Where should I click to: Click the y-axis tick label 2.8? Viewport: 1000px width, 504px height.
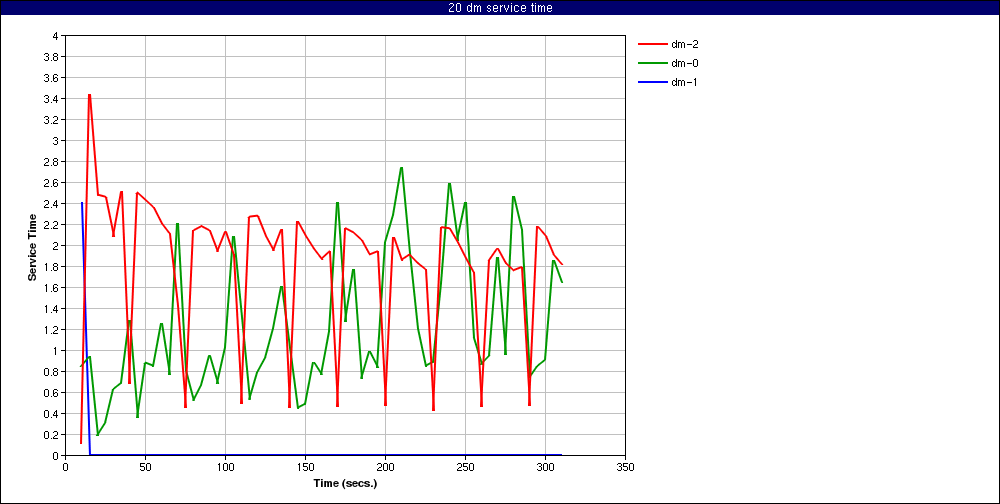point(52,162)
